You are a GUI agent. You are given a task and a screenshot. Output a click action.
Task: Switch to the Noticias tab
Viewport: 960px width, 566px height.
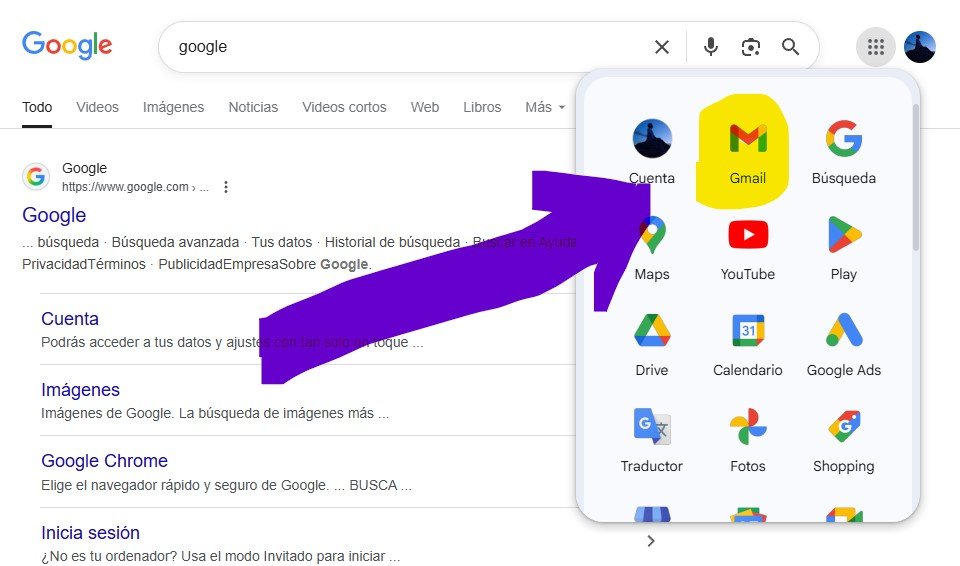click(253, 107)
